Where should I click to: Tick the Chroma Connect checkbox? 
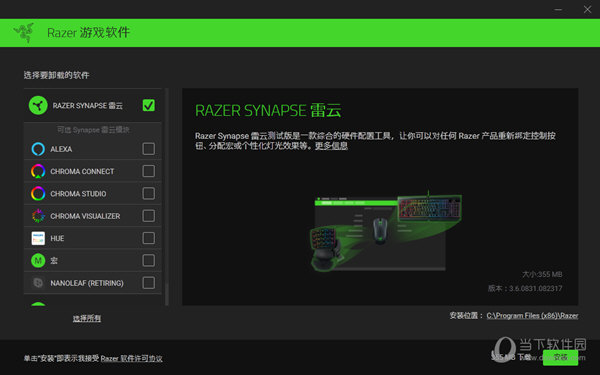148,171
